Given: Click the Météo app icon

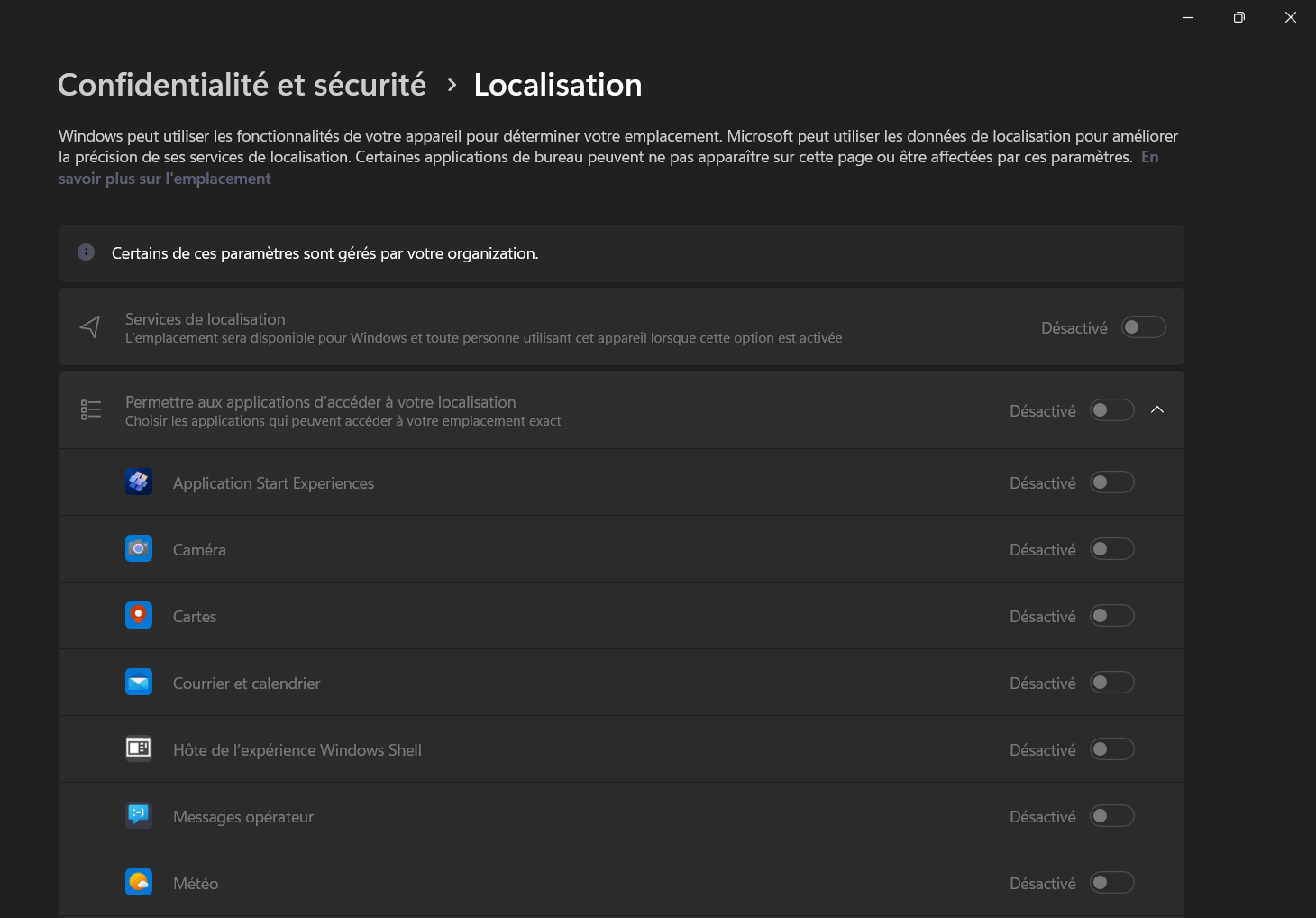Looking at the screenshot, I should click(139, 882).
